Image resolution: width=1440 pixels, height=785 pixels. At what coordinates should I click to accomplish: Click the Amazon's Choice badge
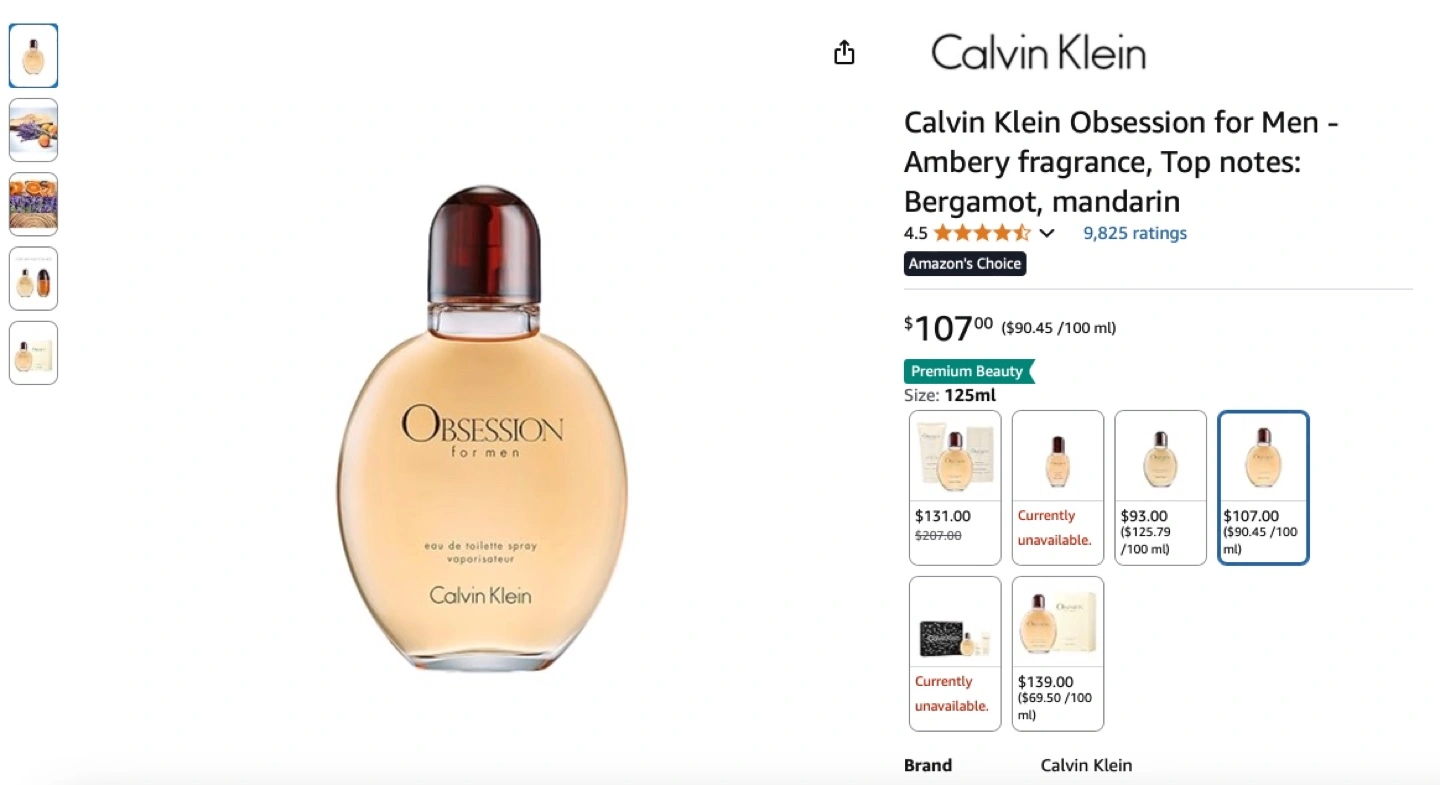coord(965,264)
